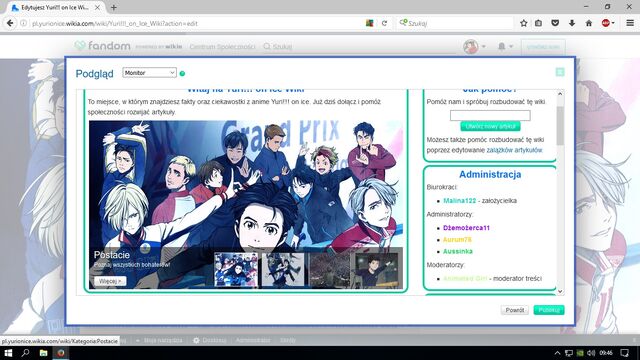Open the downloads arrow icon
The width and height of the screenshot is (640, 360).
pos(572,23)
